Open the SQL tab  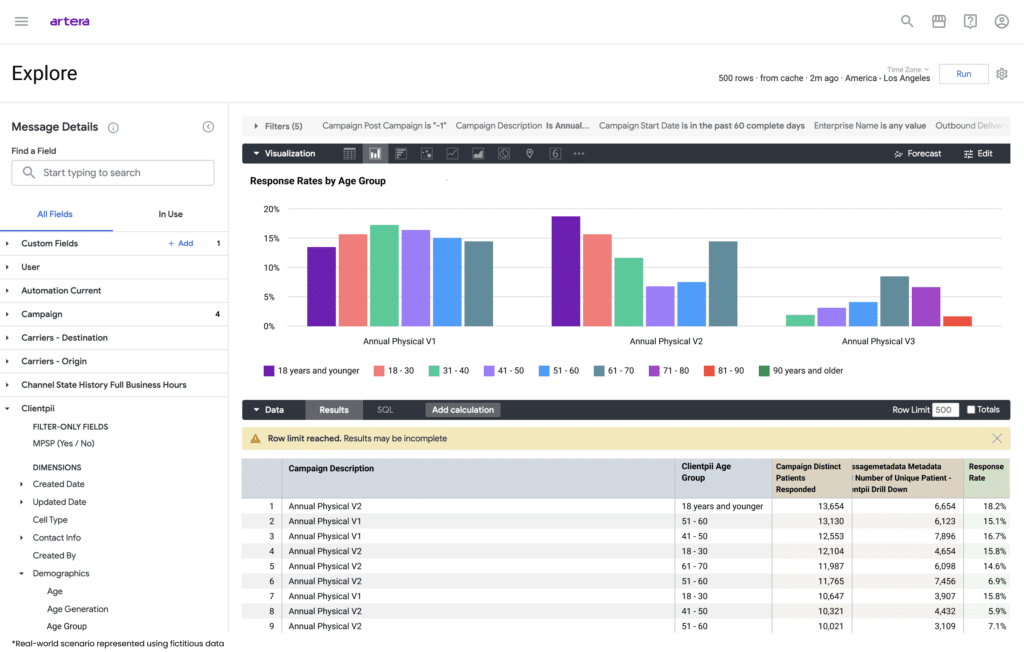pyautogui.click(x=385, y=410)
